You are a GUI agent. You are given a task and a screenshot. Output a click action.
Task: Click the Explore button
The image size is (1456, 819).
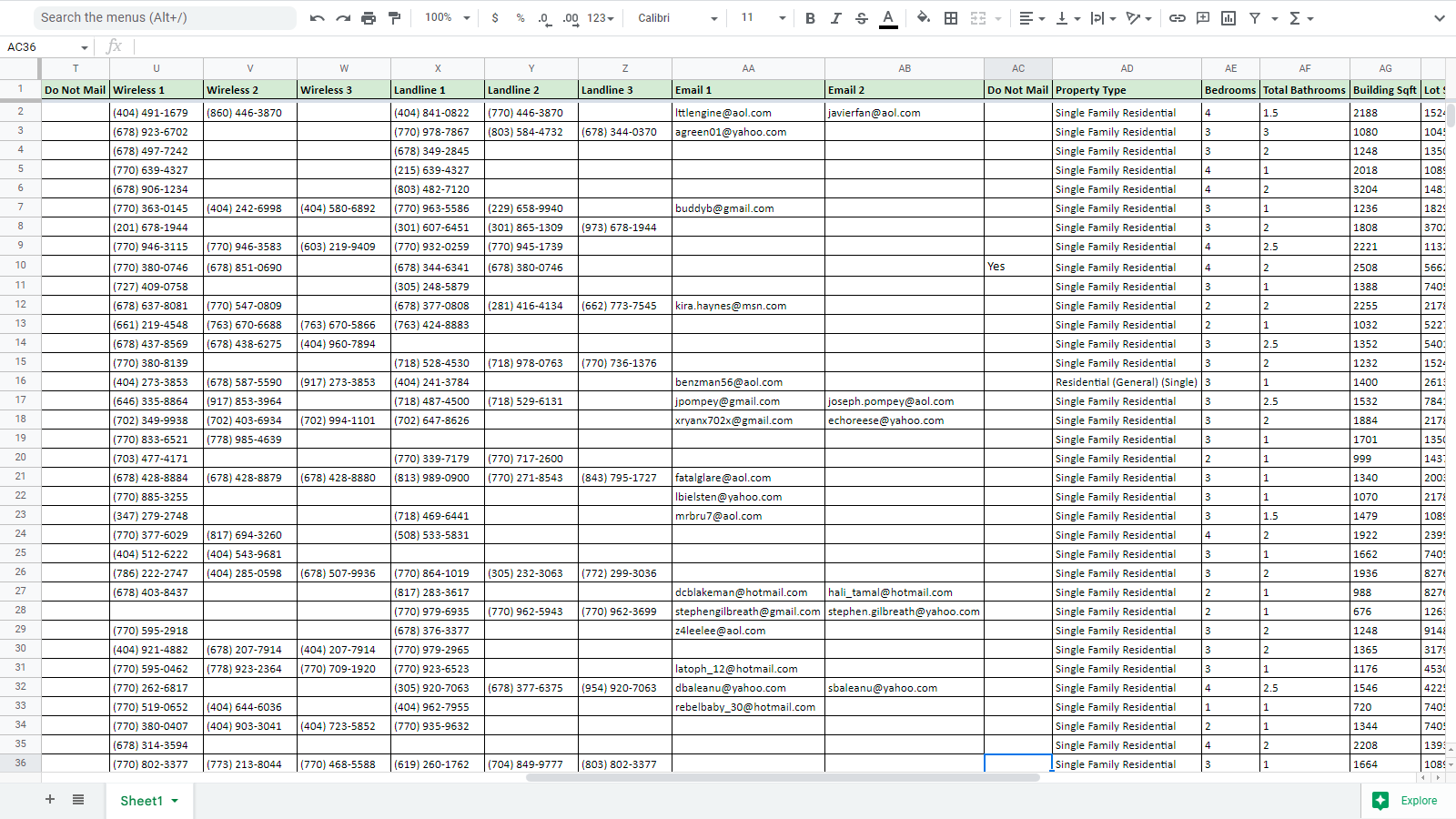[1407, 801]
